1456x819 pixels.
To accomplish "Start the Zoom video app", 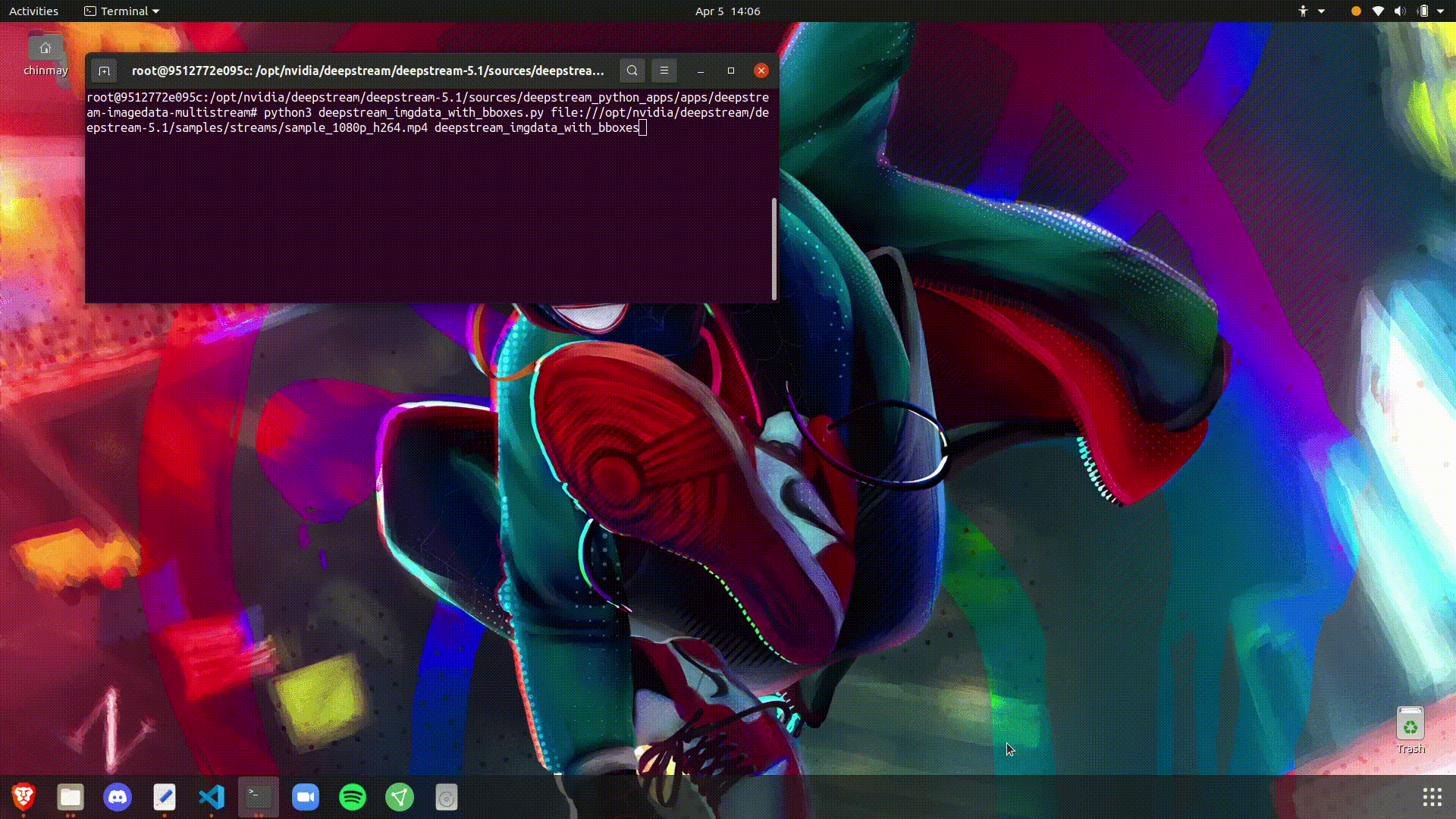I will (306, 797).
